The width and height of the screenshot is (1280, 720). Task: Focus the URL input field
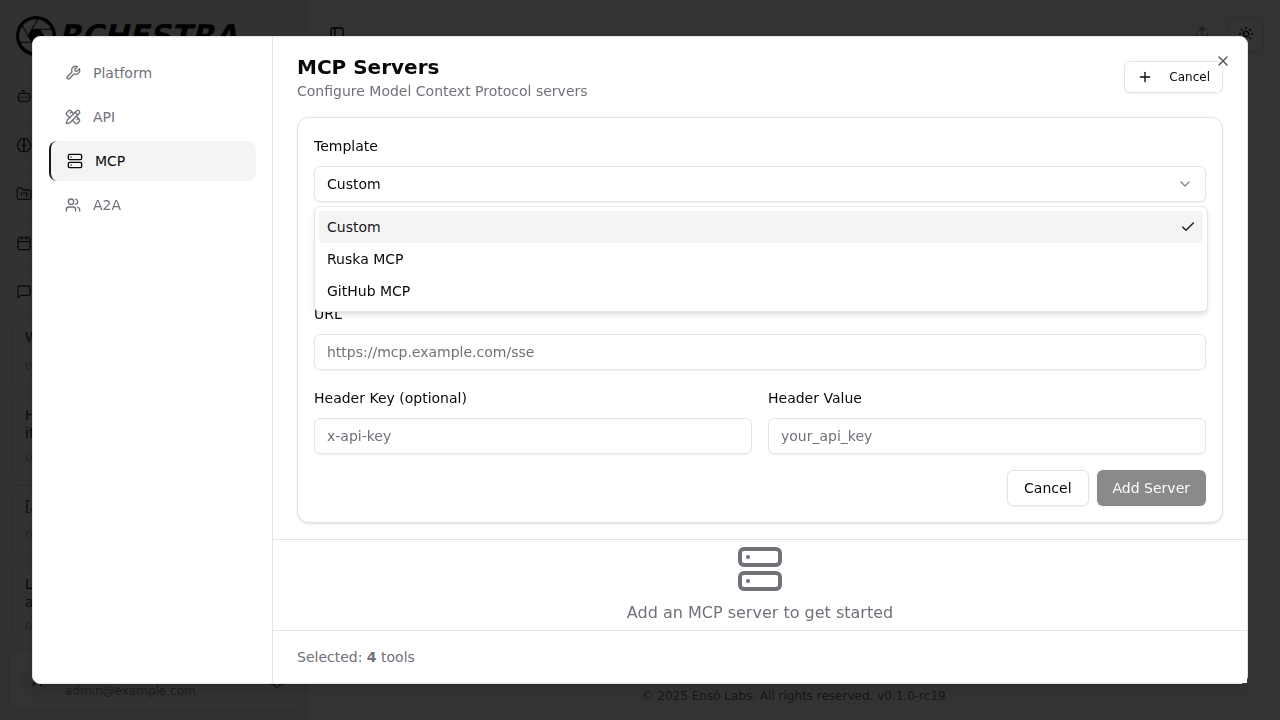(760, 352)
